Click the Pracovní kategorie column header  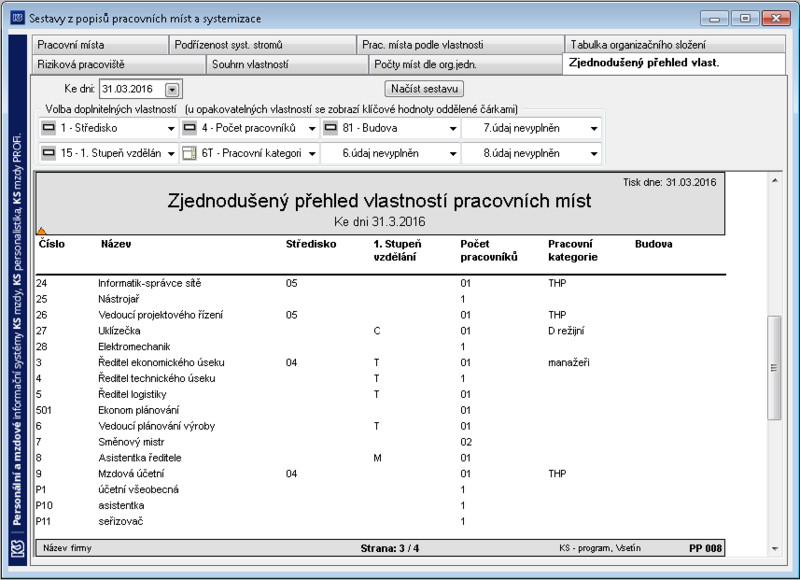(x=572, y=250)
